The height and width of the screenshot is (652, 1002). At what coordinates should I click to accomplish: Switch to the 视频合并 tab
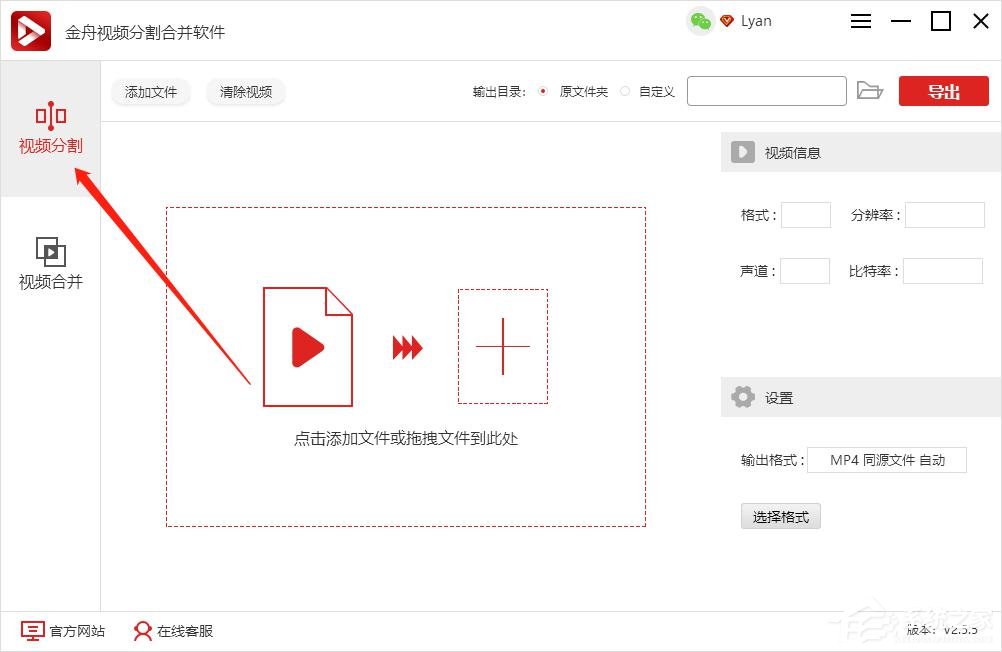click(x=51, y=262)
